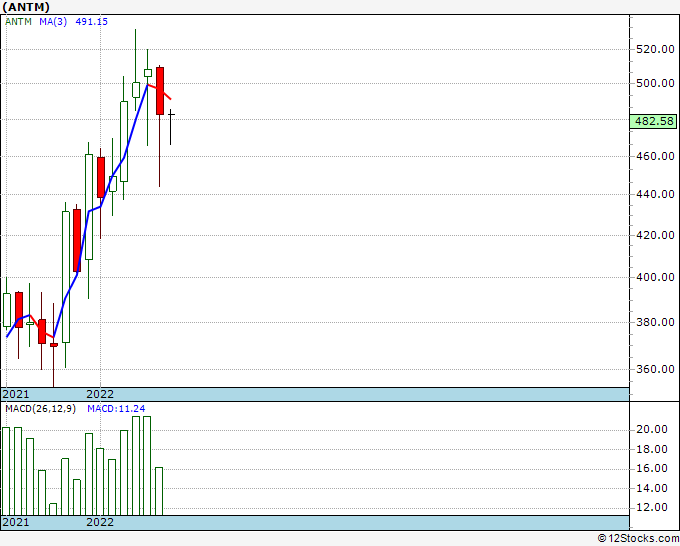Click the 20.00 MACD axis label
This screenshot has width=680, height=546.
[x=651, y=429]
